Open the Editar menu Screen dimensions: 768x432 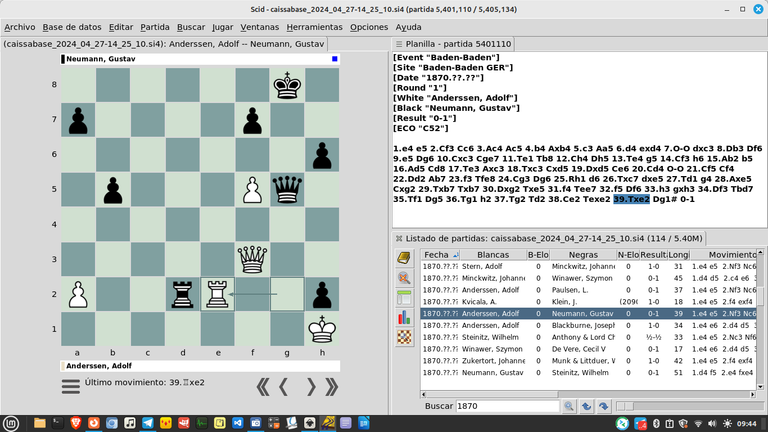click(120, 27)
